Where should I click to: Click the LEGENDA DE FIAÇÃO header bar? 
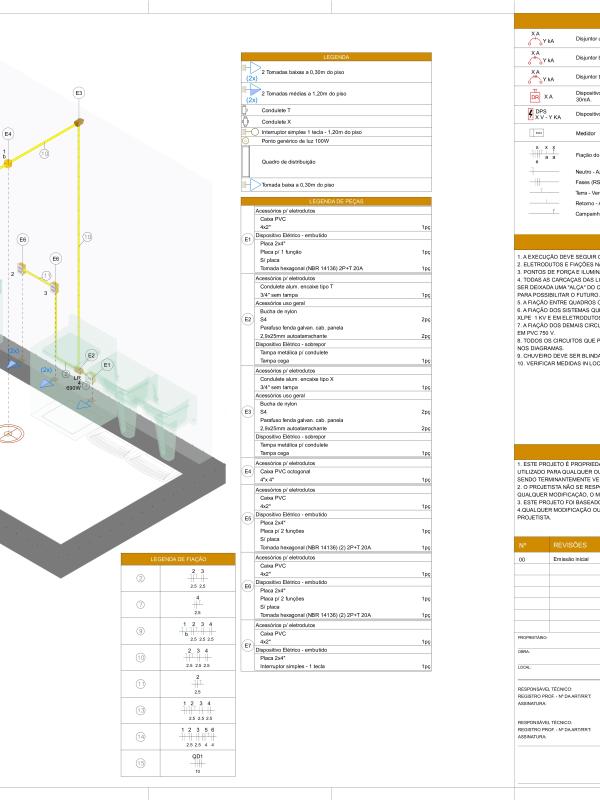point(178,559)
